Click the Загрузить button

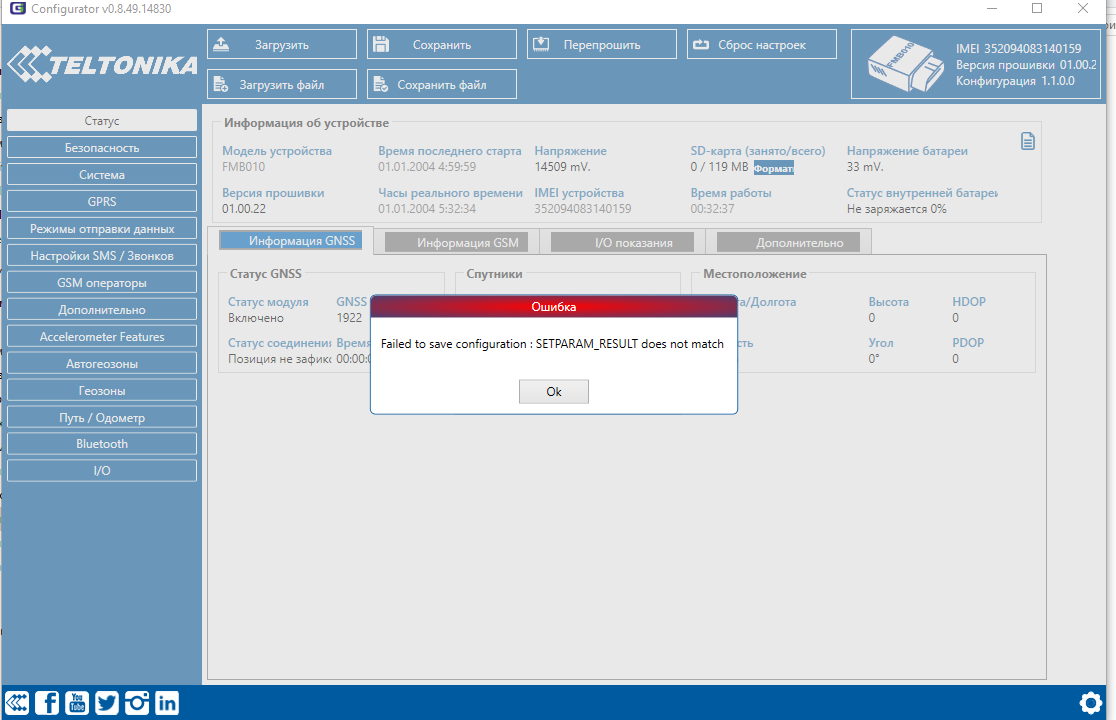pos(282,44)
